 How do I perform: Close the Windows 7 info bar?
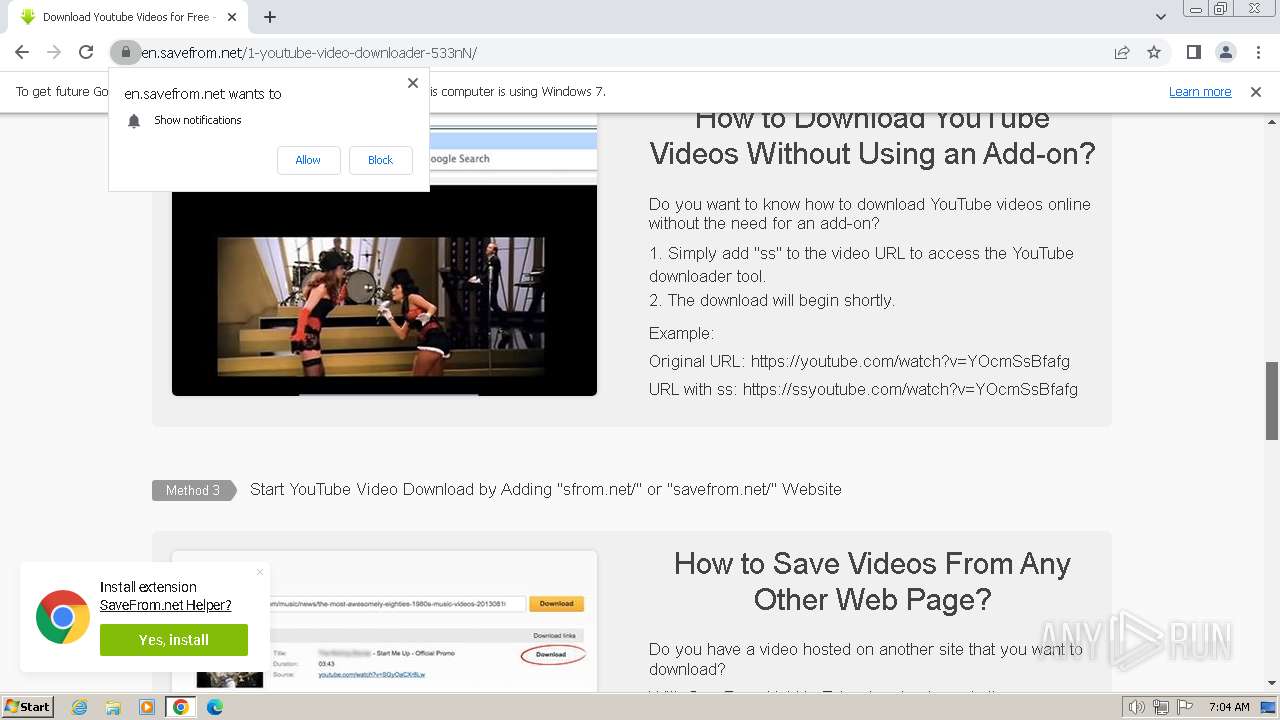(x=1256, y=91)
